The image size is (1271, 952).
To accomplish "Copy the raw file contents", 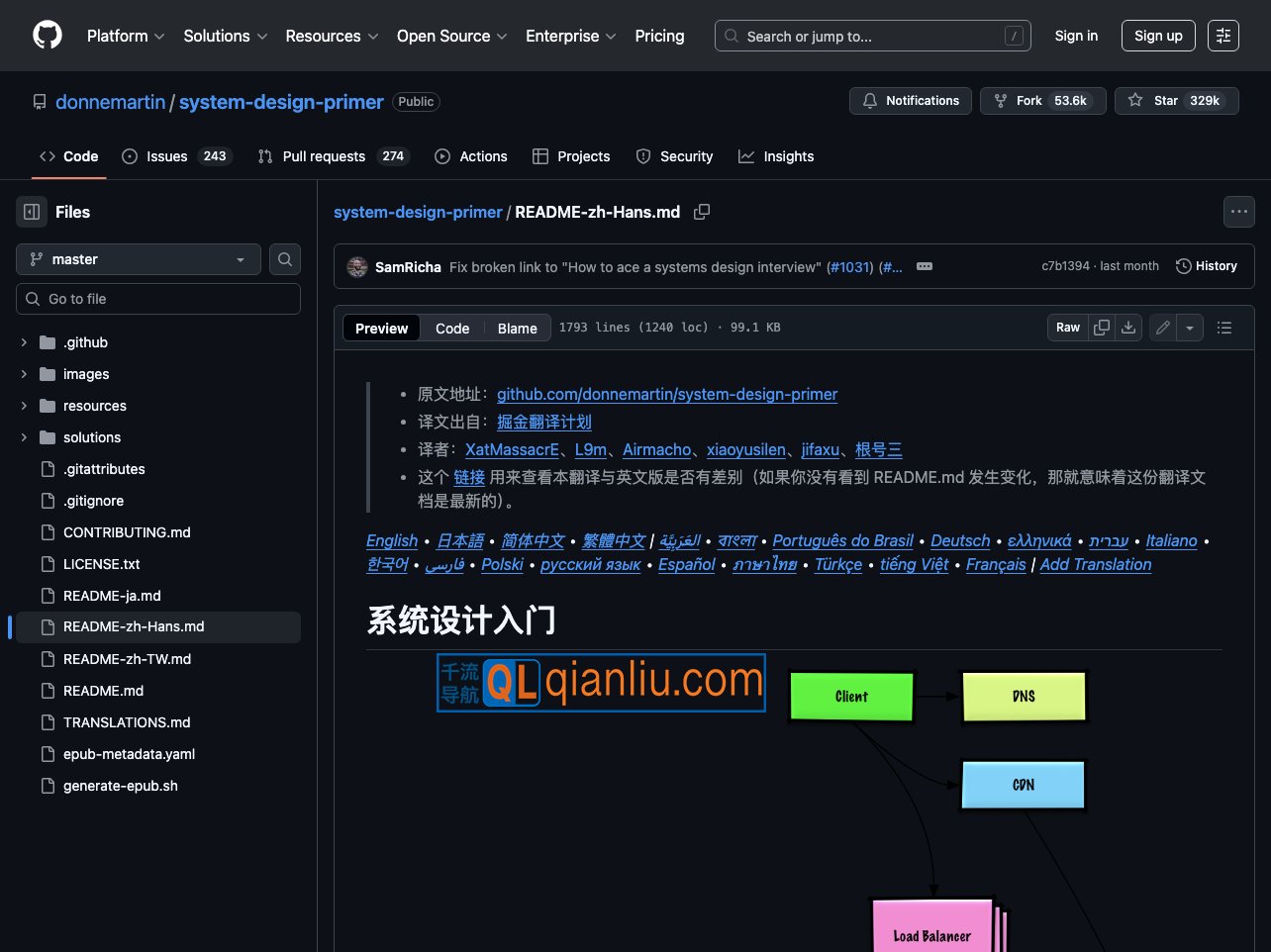I will [x=1101, y=328].
